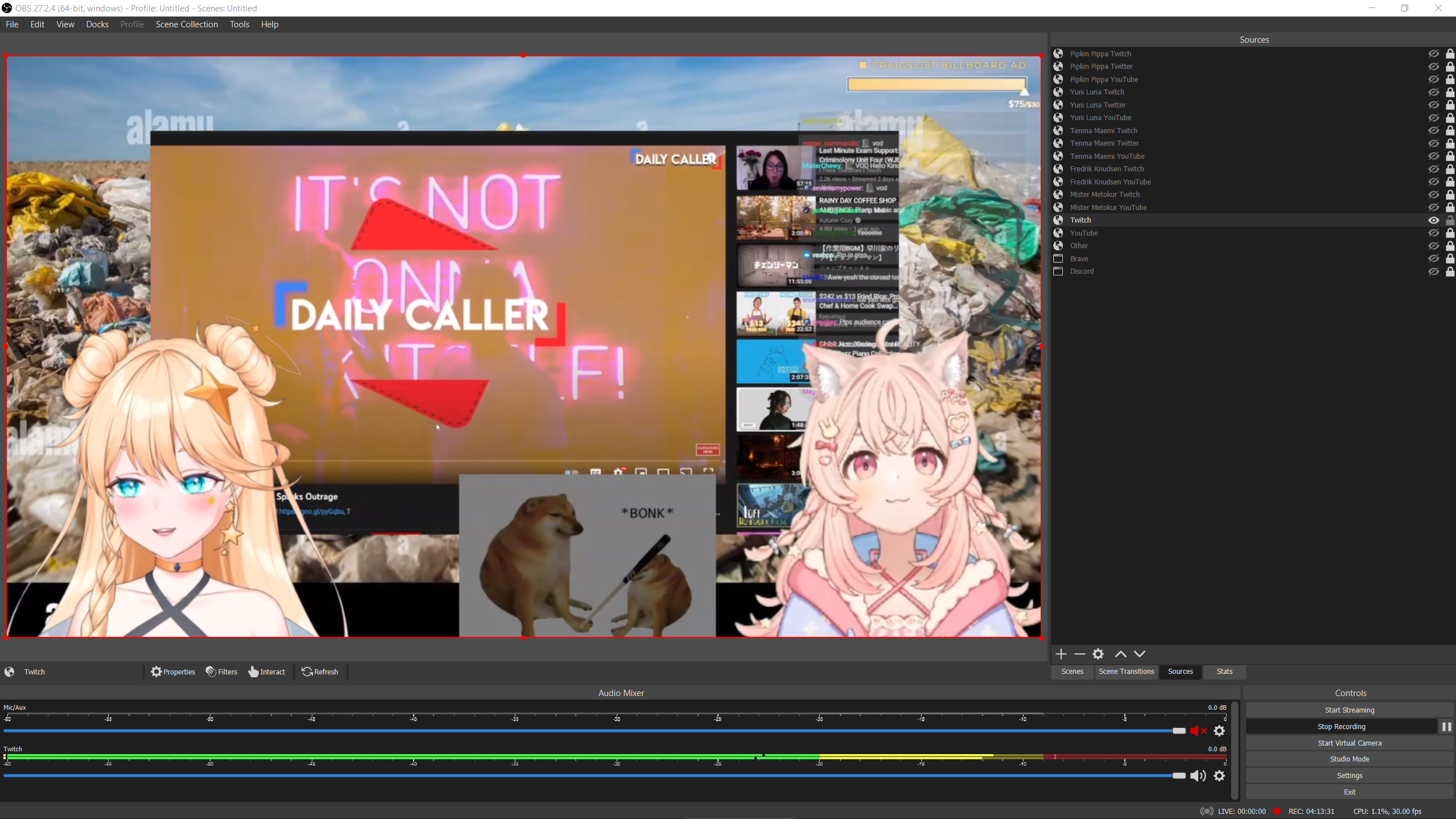Viewport: 1456px width, 819px height.
Task: Open Mic/Aux audio settings gear
Action: point(1219,731)
